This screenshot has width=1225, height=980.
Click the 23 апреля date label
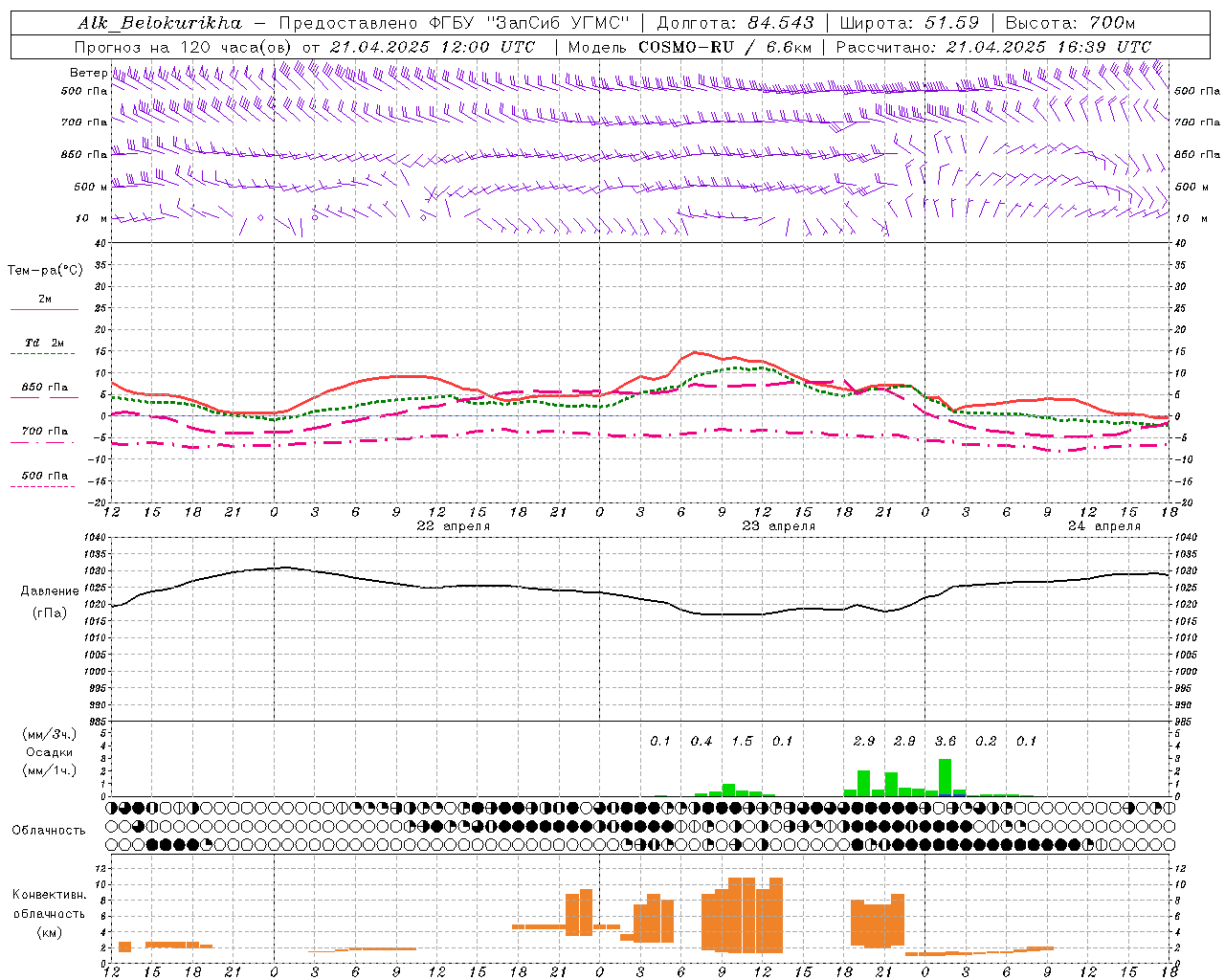click(x=779, y=526)
